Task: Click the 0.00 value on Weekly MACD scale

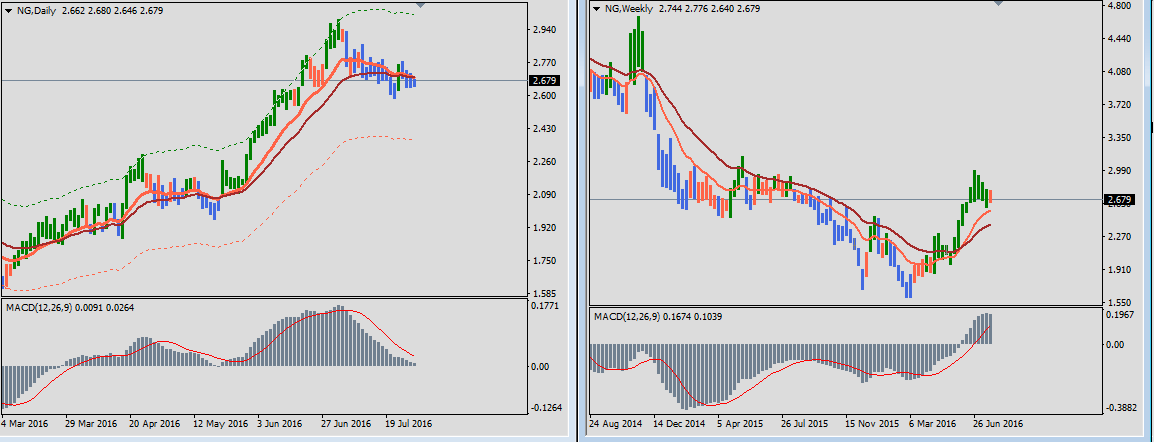Action: [1113, 345]
